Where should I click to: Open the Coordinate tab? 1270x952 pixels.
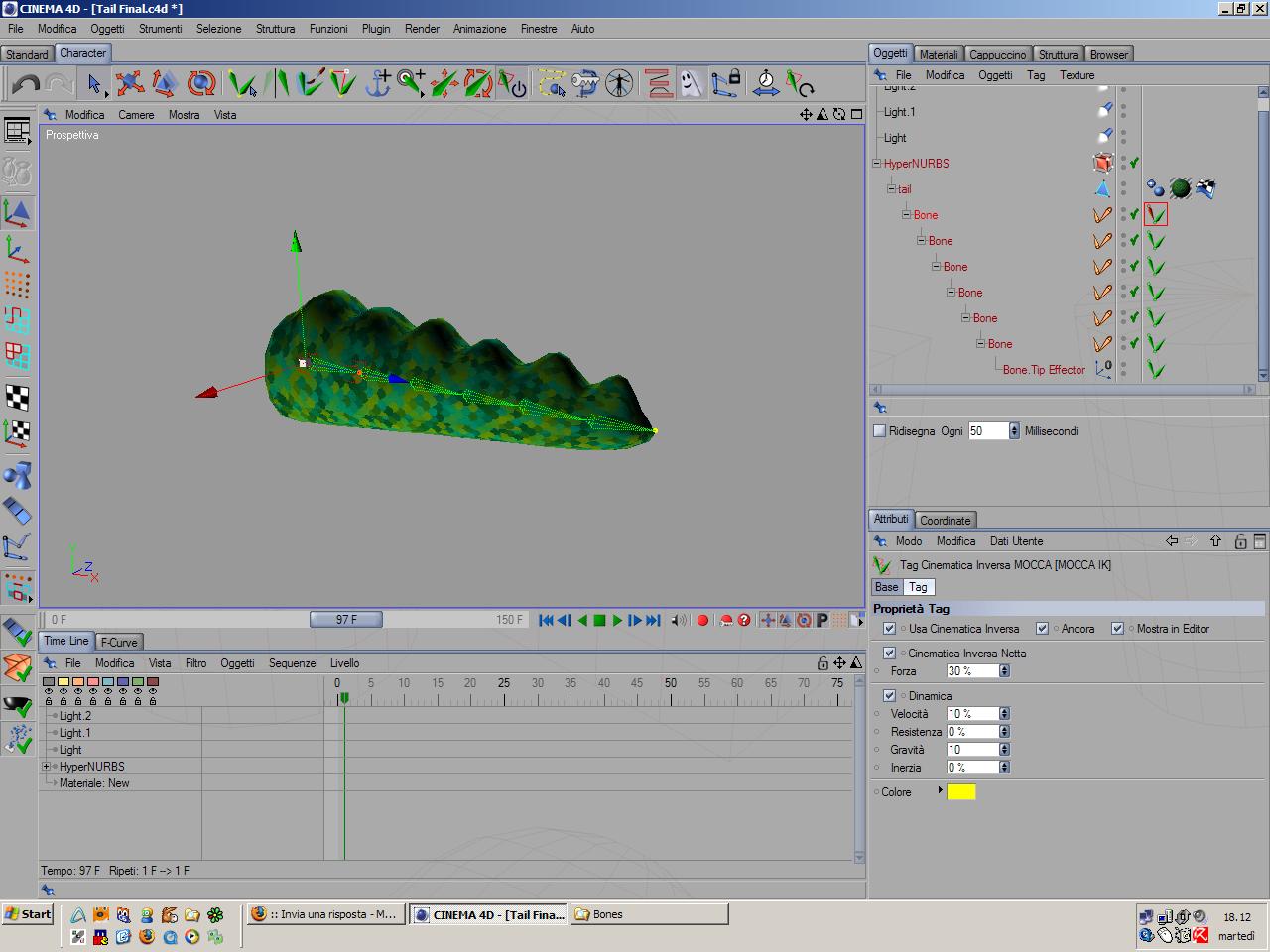946,521
